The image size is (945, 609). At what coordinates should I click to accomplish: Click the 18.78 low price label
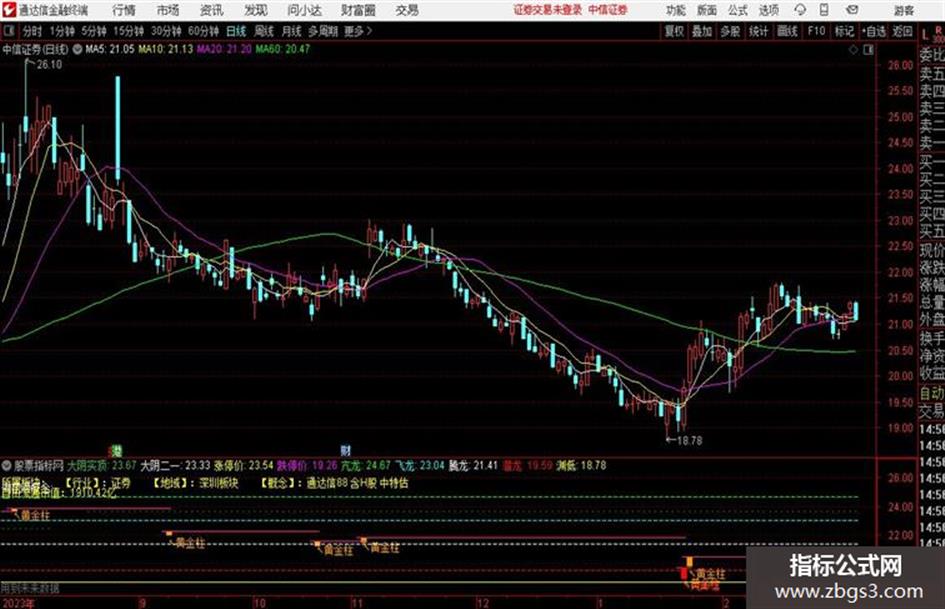(689, 441)
